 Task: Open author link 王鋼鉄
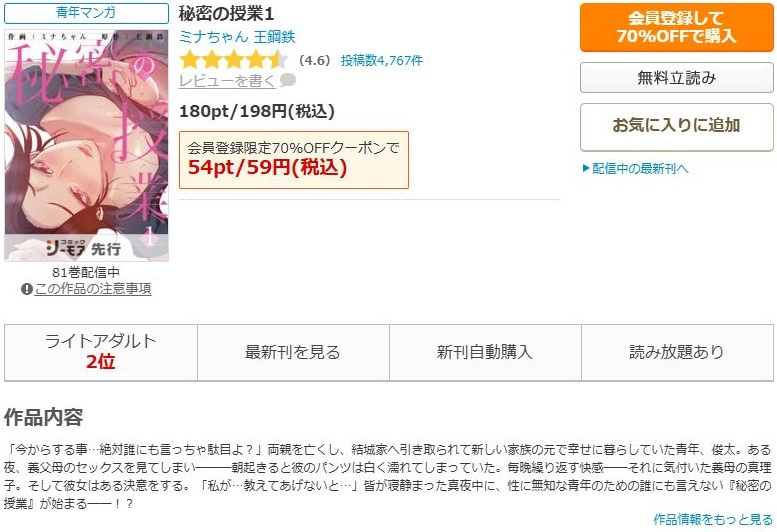click(274, 37)
